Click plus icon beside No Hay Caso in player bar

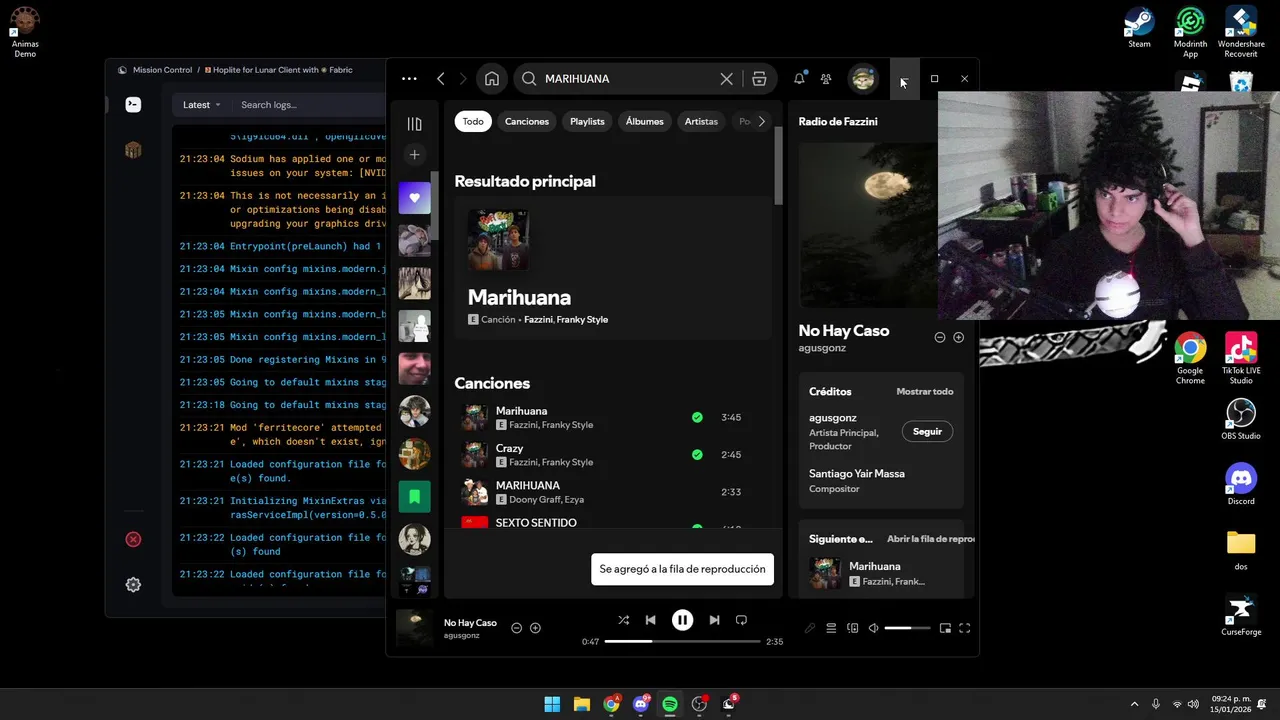pos(535,628)
